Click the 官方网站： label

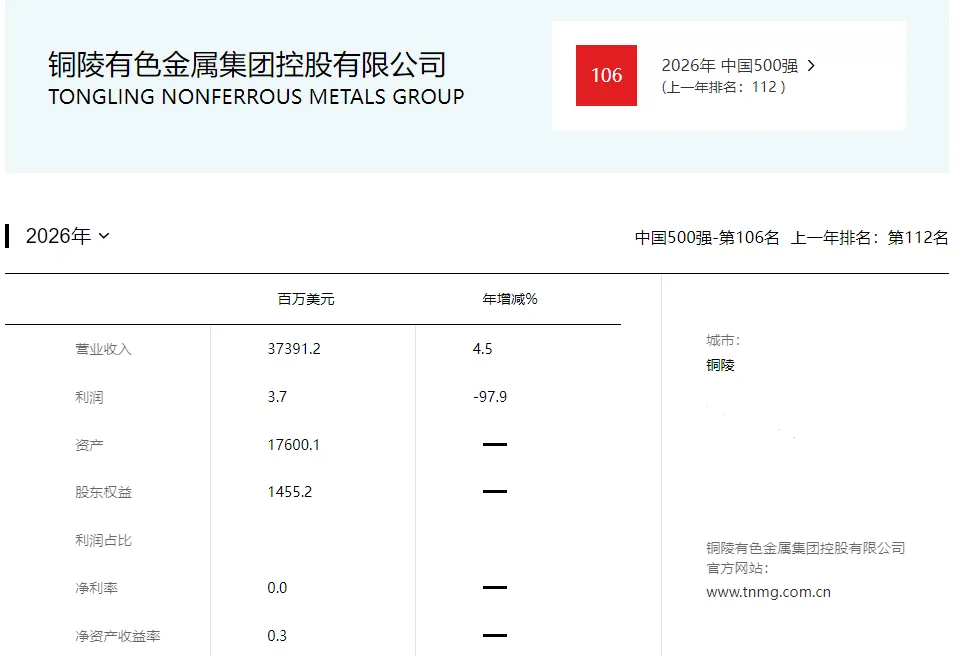[x=737, y=568]
